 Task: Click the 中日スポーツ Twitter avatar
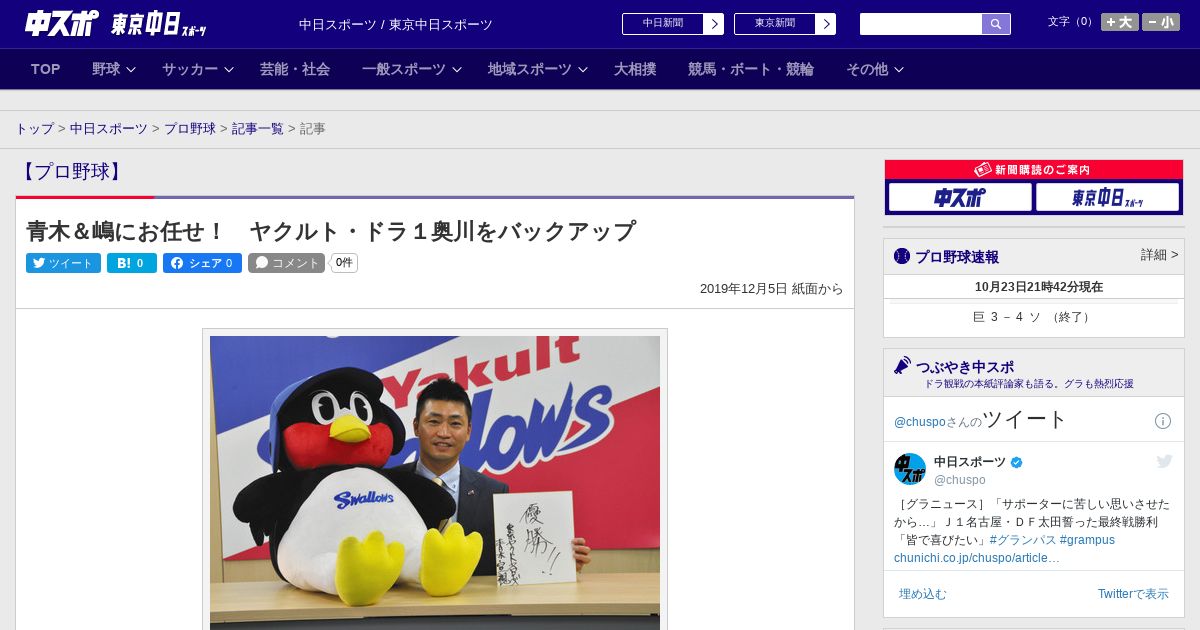(910, 469)
